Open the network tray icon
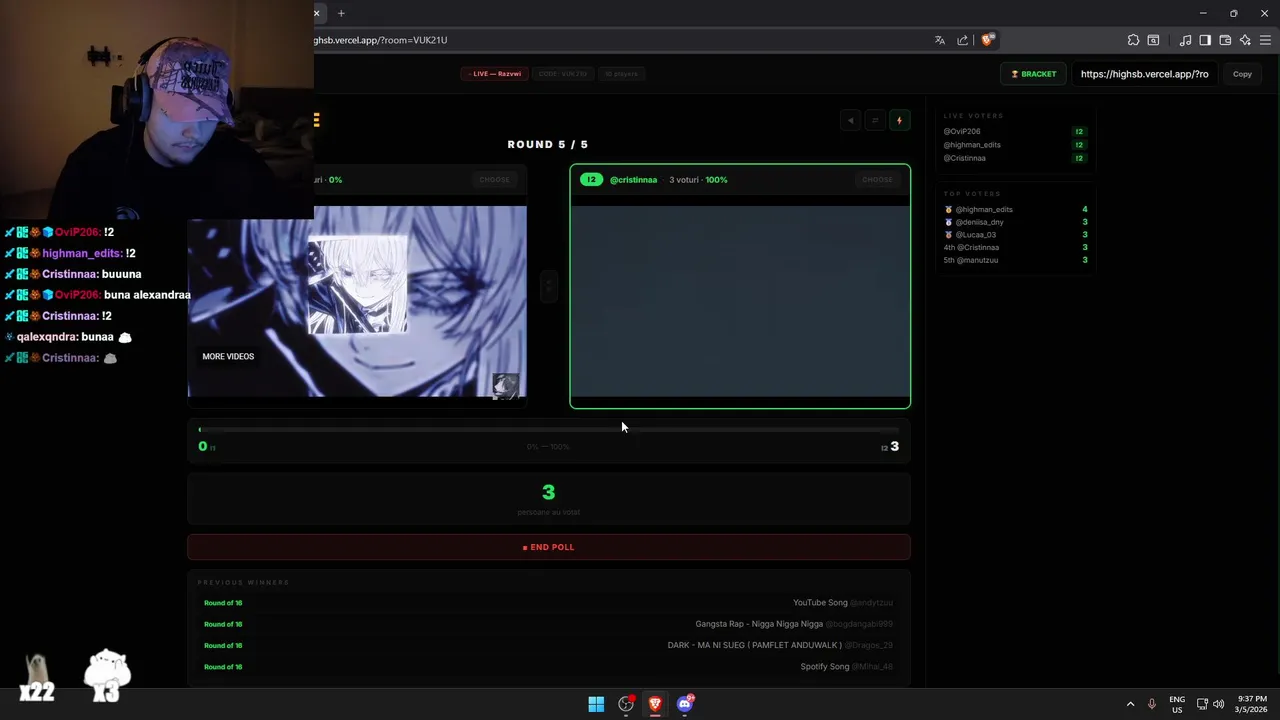The image size is (1280, 720). tap(1202, 704)
